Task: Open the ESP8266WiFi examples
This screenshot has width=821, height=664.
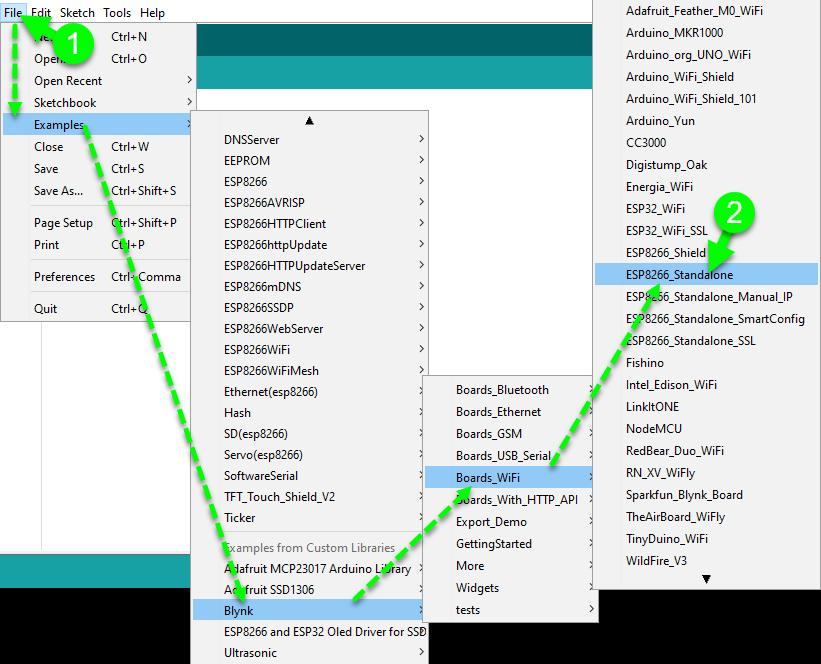Action: 309,349
